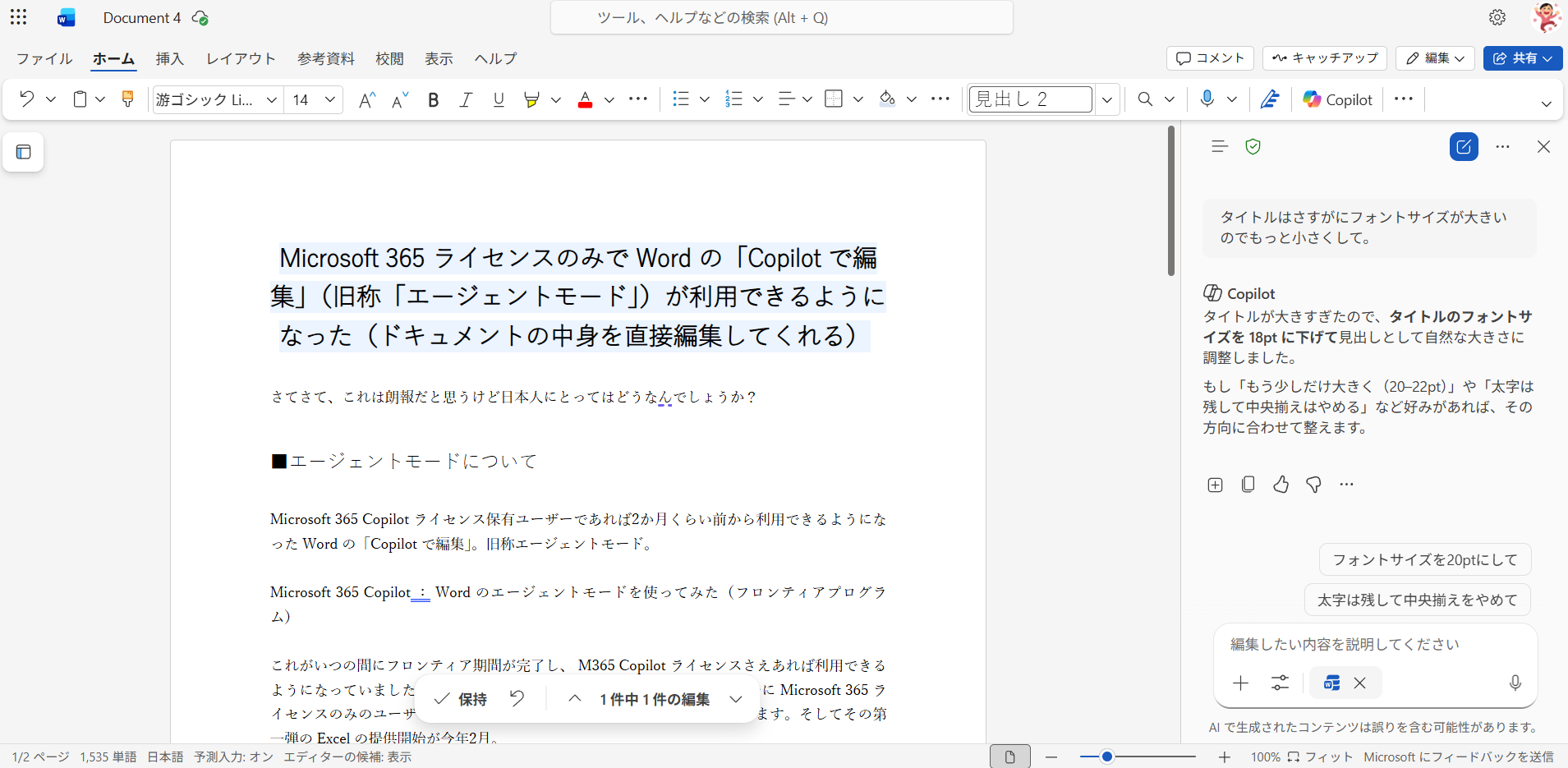The image size is (1568, 768).
Task: Open the navigation pane icon
Action: tap(24, 152)
